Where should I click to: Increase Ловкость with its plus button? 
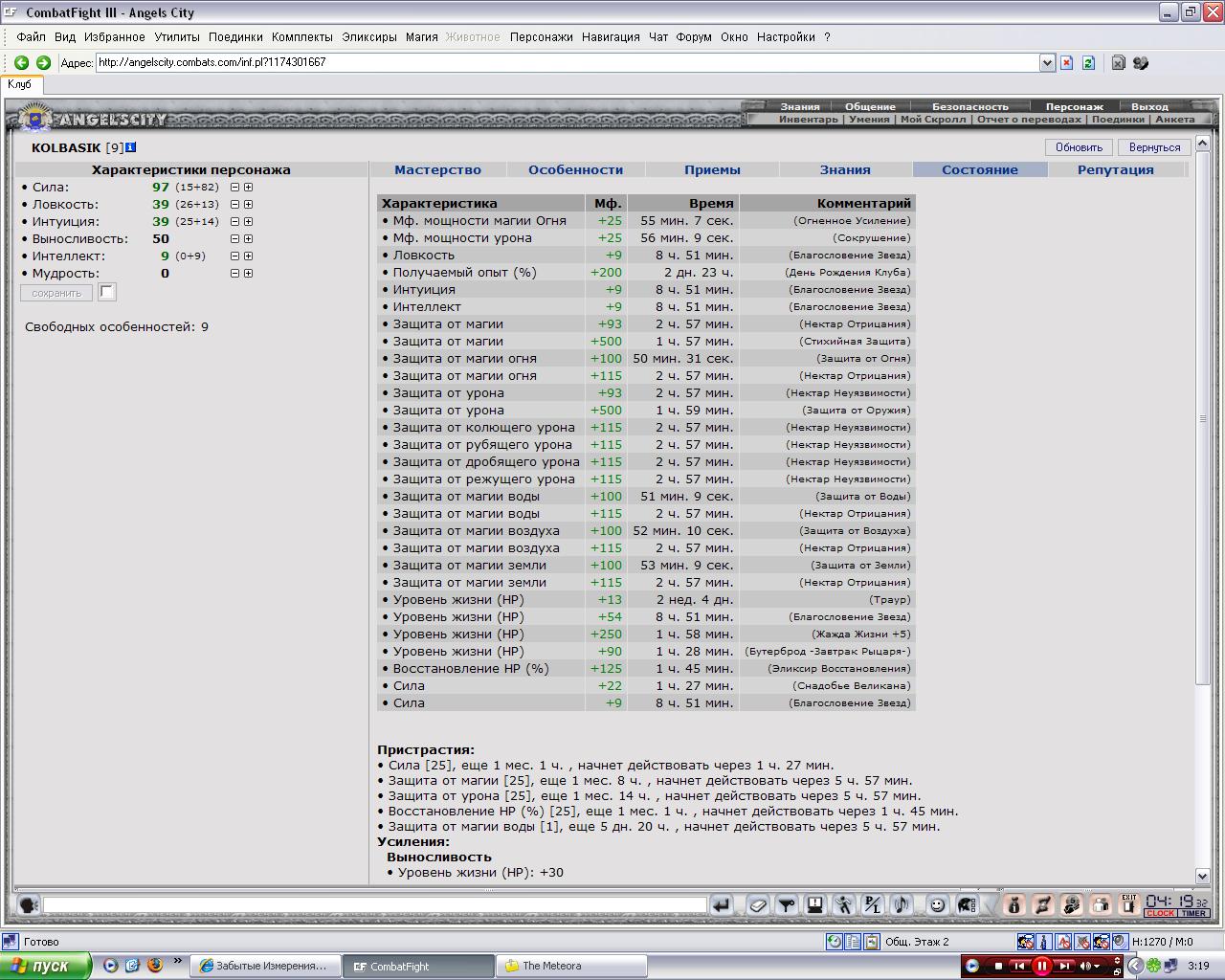tap(248, 205)
